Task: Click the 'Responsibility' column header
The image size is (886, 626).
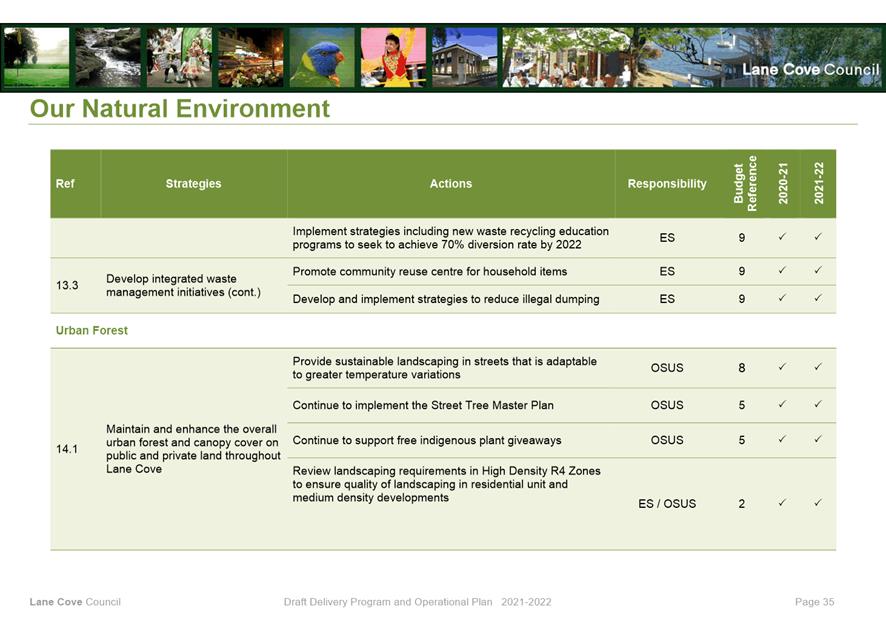Action: [x=667, y=184]
